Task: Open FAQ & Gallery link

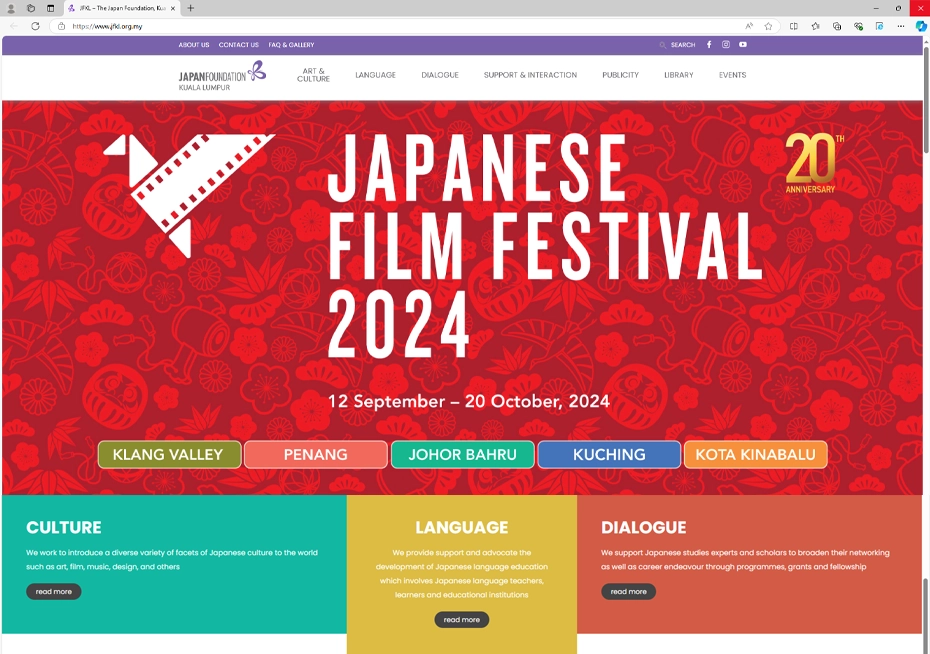Action: [x=291, y=45]
